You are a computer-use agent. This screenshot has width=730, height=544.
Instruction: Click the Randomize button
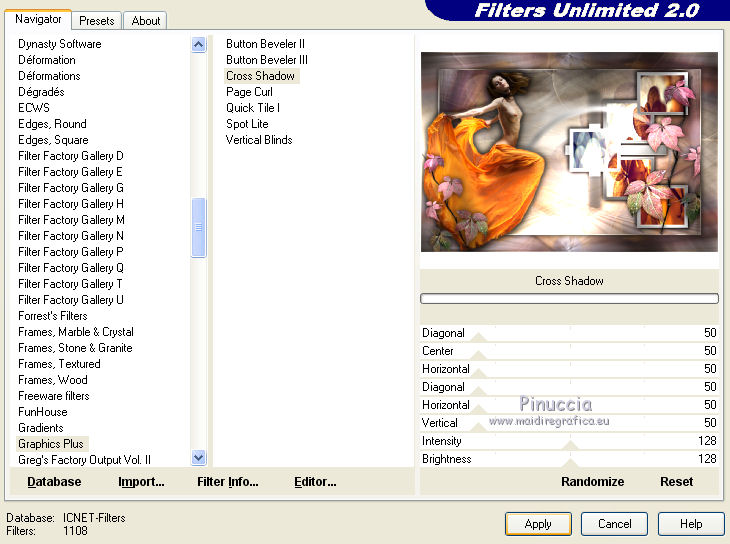coord(592,482)
